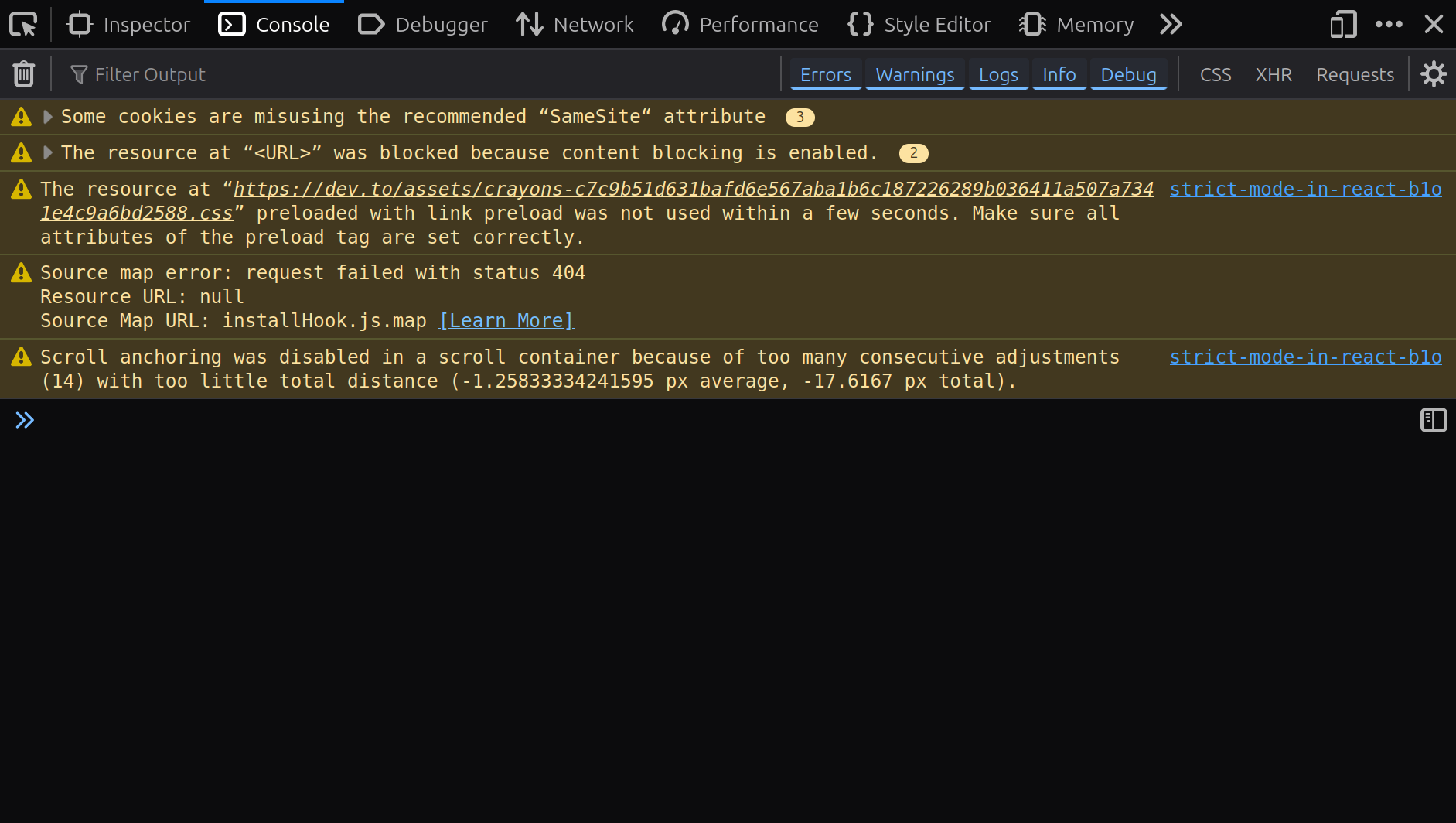Expand the content blocking warning group

[x=48, y=153]
